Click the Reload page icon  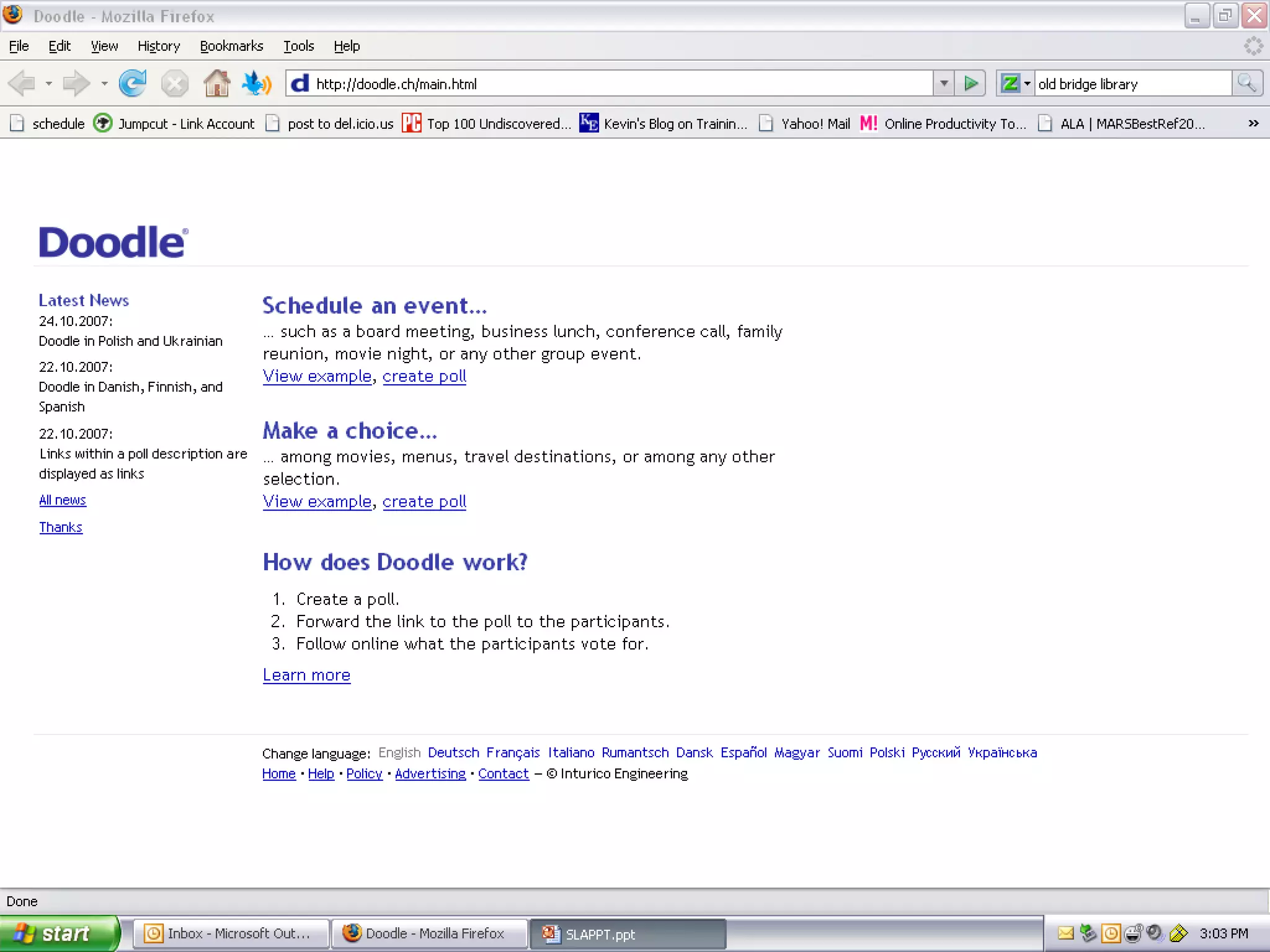click(132, 84)
